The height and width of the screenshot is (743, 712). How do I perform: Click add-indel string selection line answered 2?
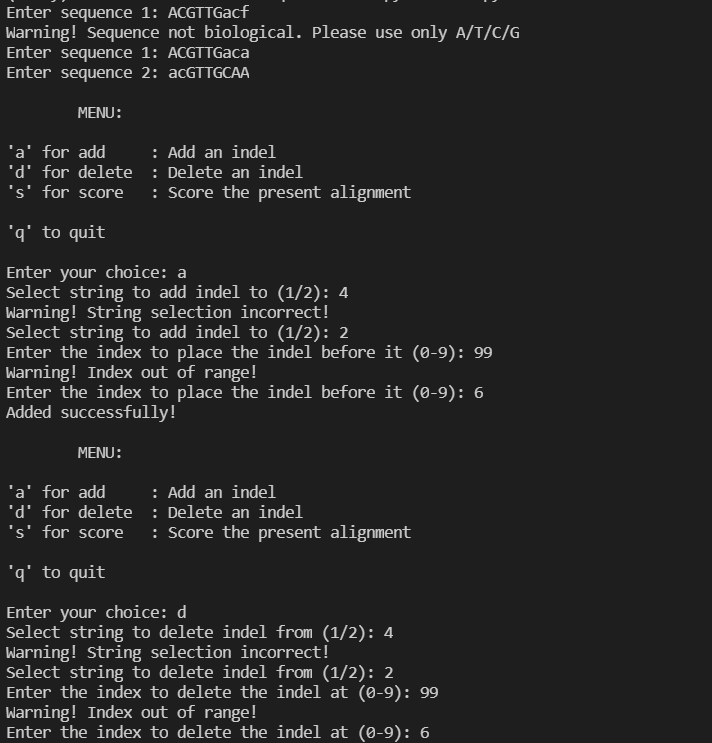[177, 333]
